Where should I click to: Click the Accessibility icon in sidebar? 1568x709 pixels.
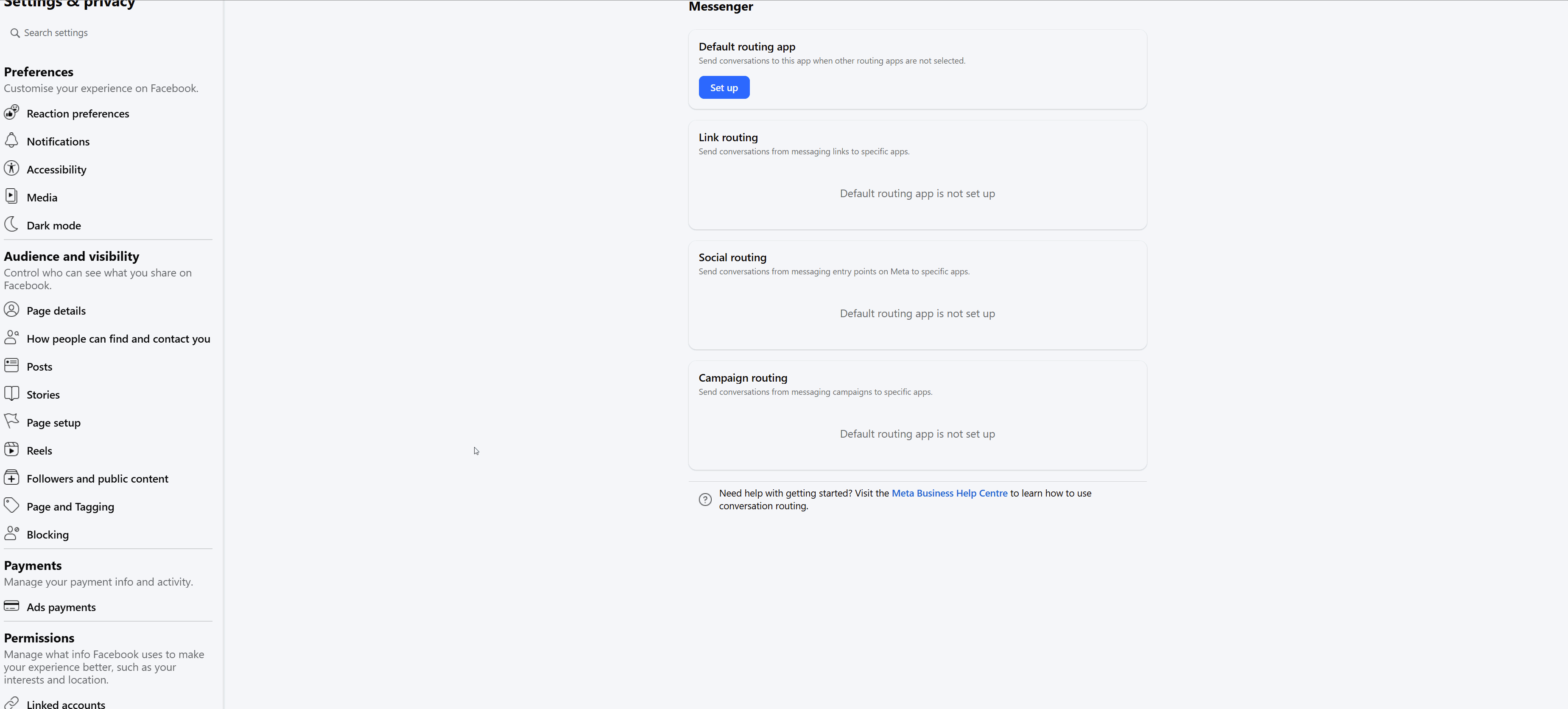click(x=11, y=169)
